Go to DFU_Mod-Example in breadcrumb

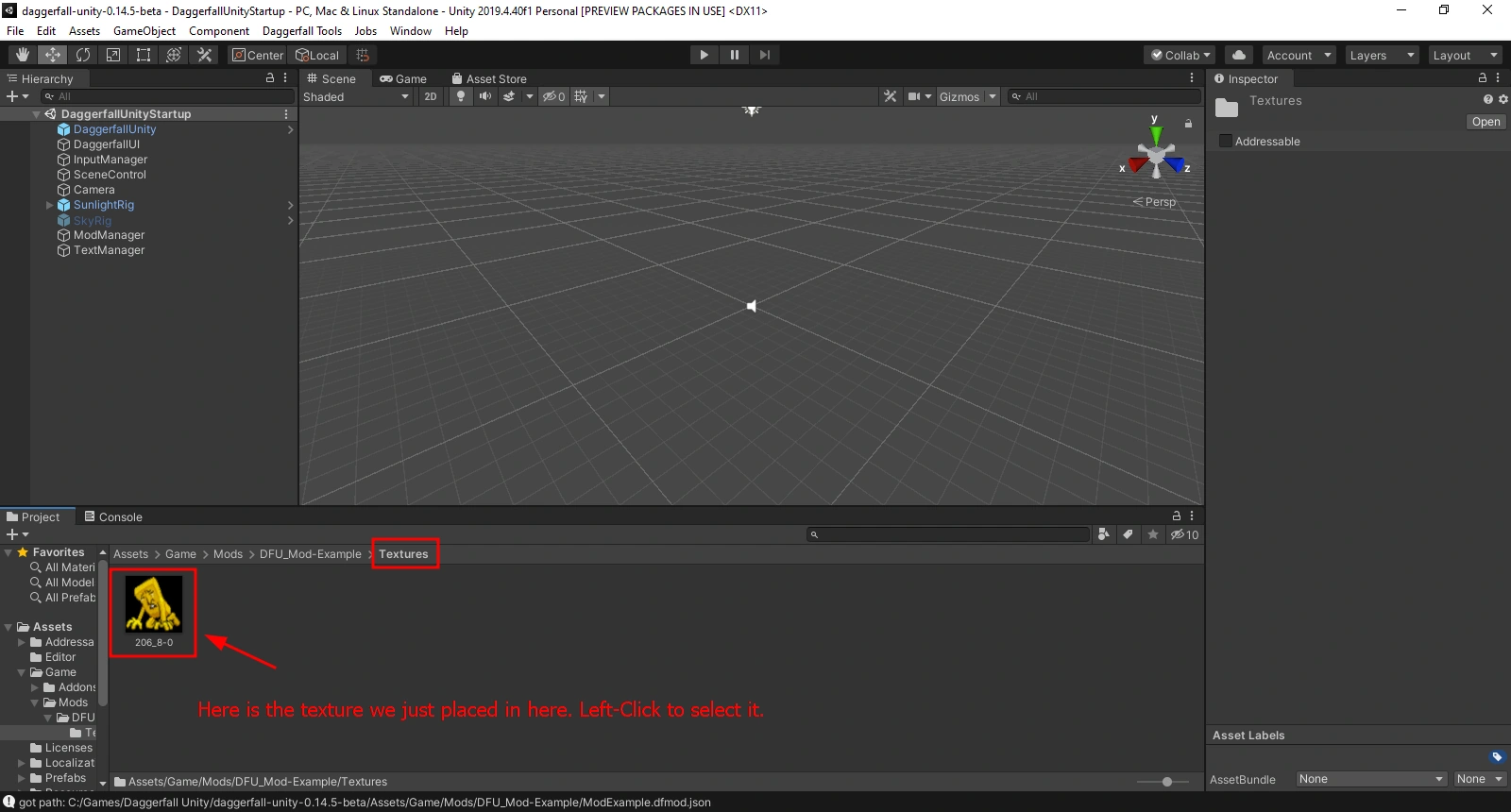tap(311, 554)
